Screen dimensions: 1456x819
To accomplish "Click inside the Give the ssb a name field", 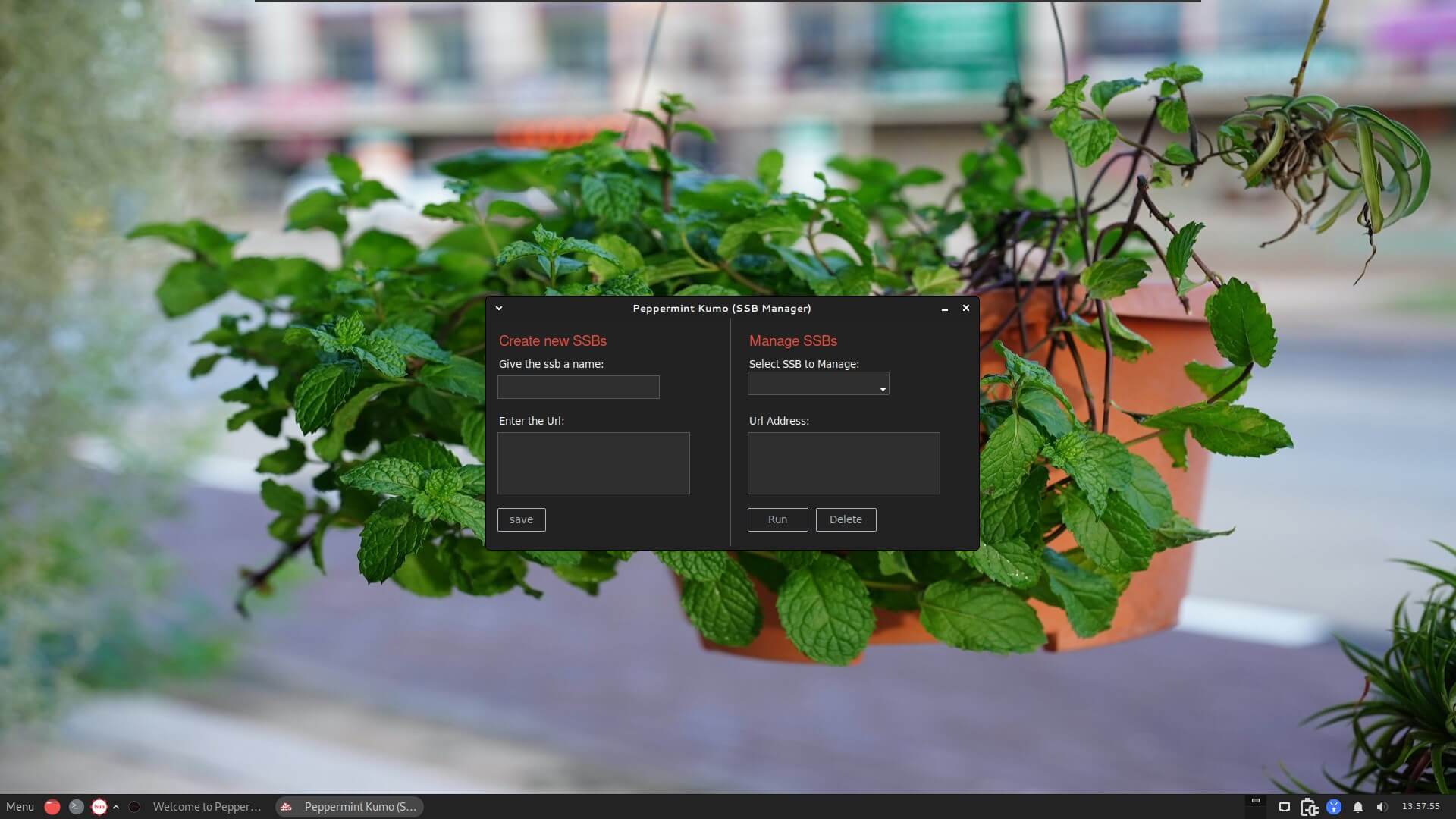I will [x=578, y=387].
